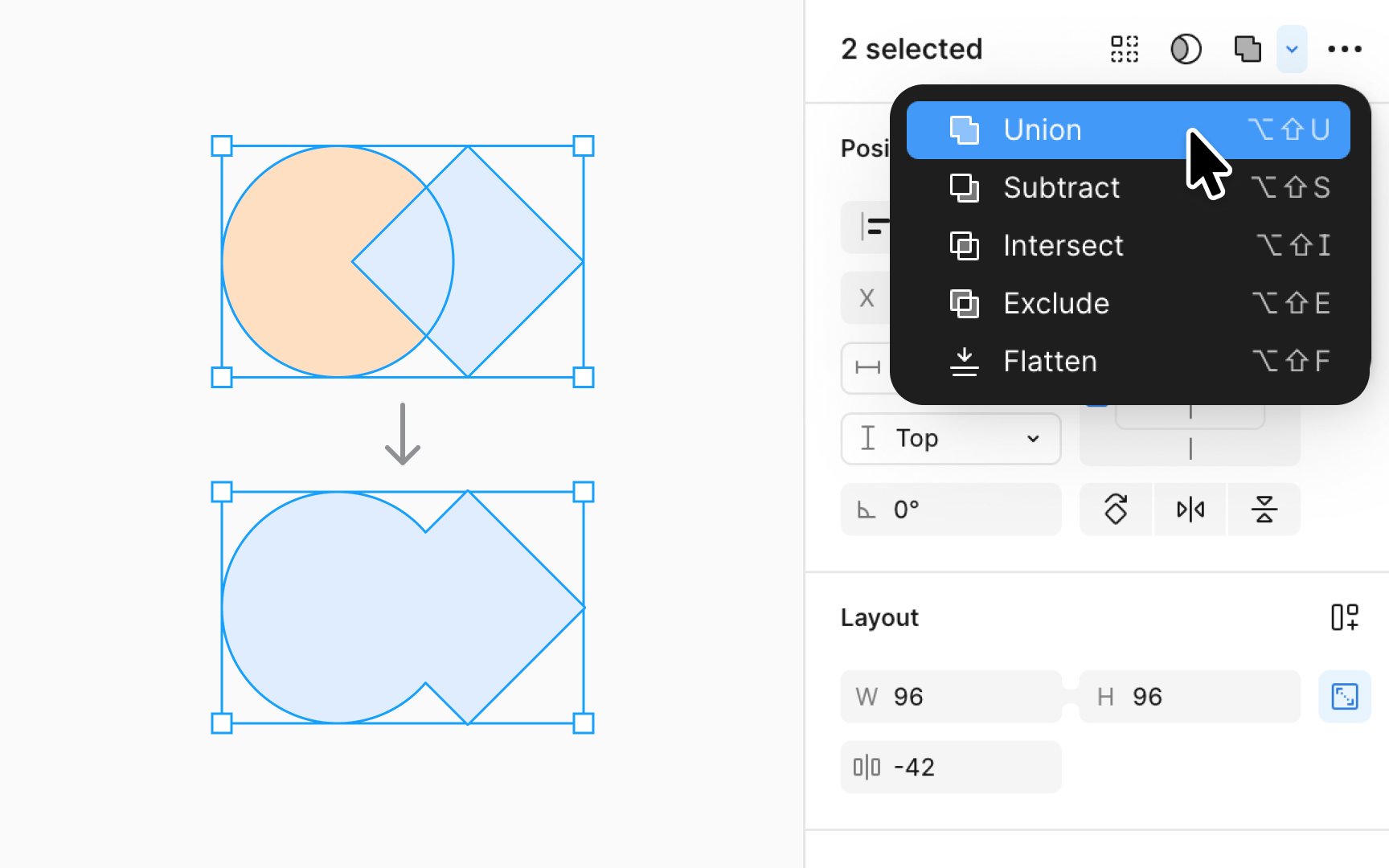This screenshot has width=1389, height=868.
Task: Click the rotation angle field
Action: [951, 510]
